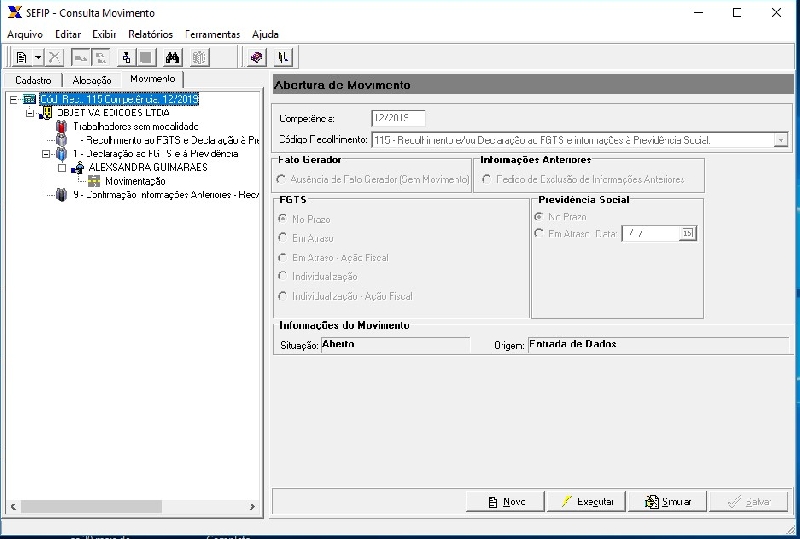Select Em Atraso - Ação Fiscal radio button
Image resolution: width=800 pixels, height=539 pixels.
[282, 257]
